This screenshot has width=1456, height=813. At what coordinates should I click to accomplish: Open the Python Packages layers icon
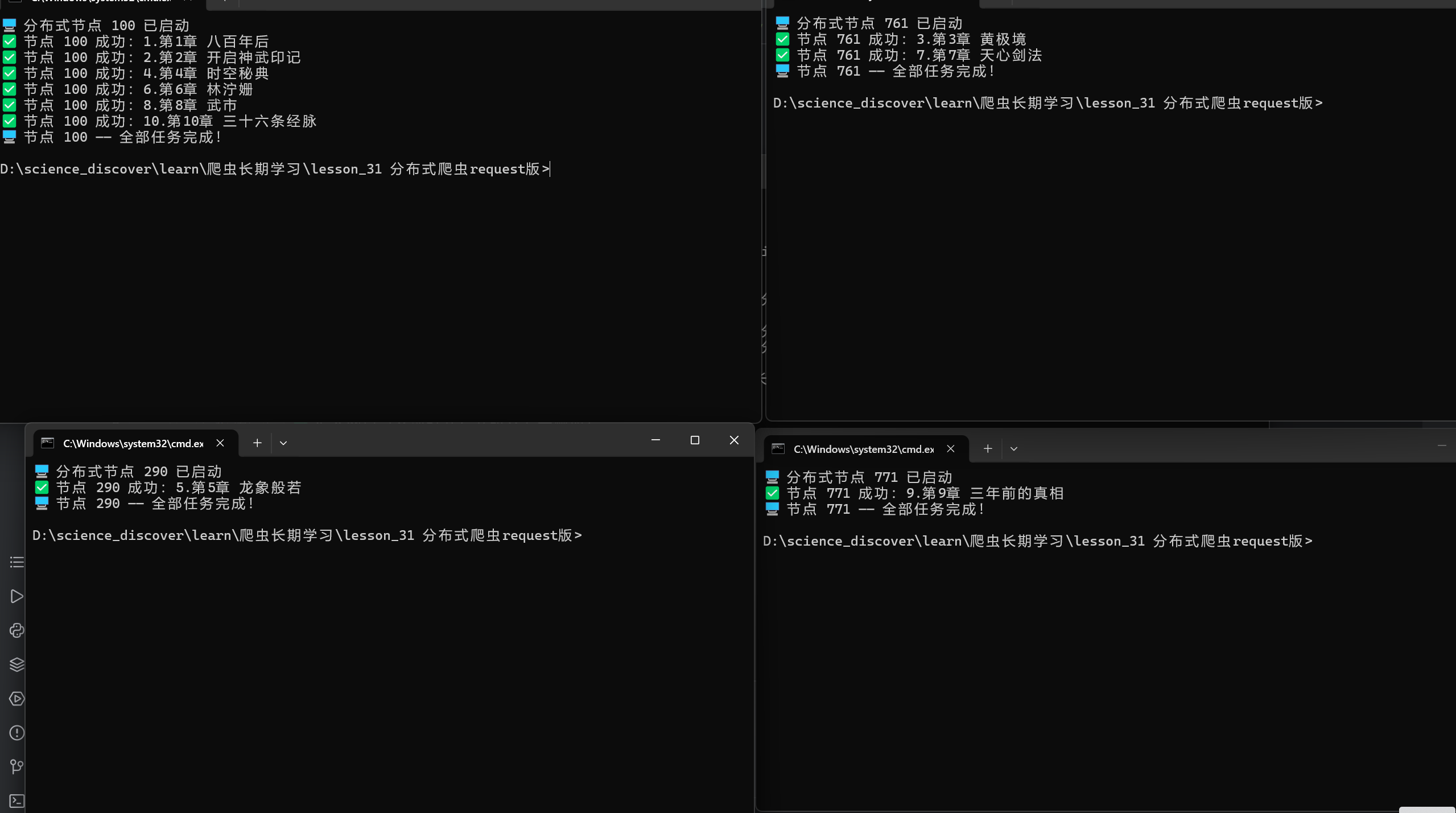(x=17, y=665)
